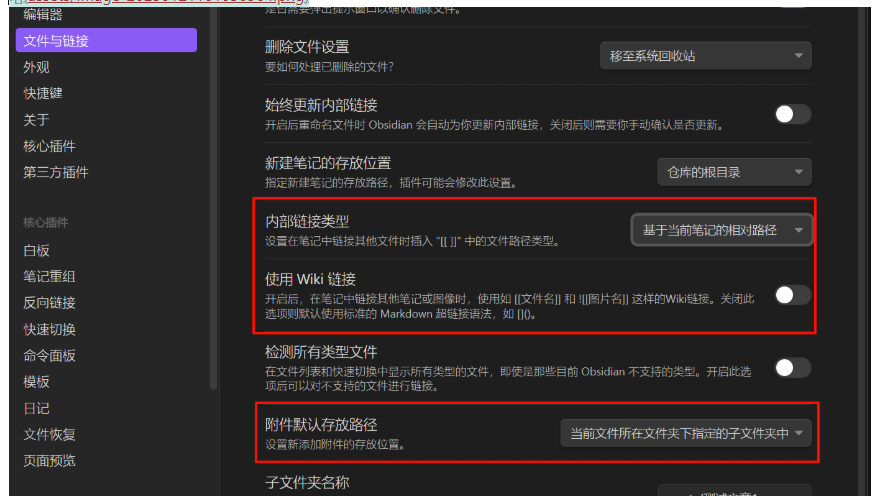Open the 快捷键 settings tab
Viewport: 878px width, 501px height.
coord(43,93)
